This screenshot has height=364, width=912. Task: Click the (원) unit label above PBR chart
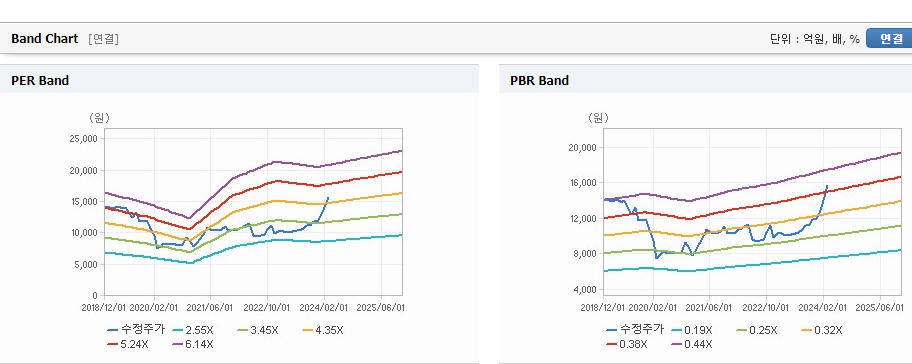click(x=598, y=118)
